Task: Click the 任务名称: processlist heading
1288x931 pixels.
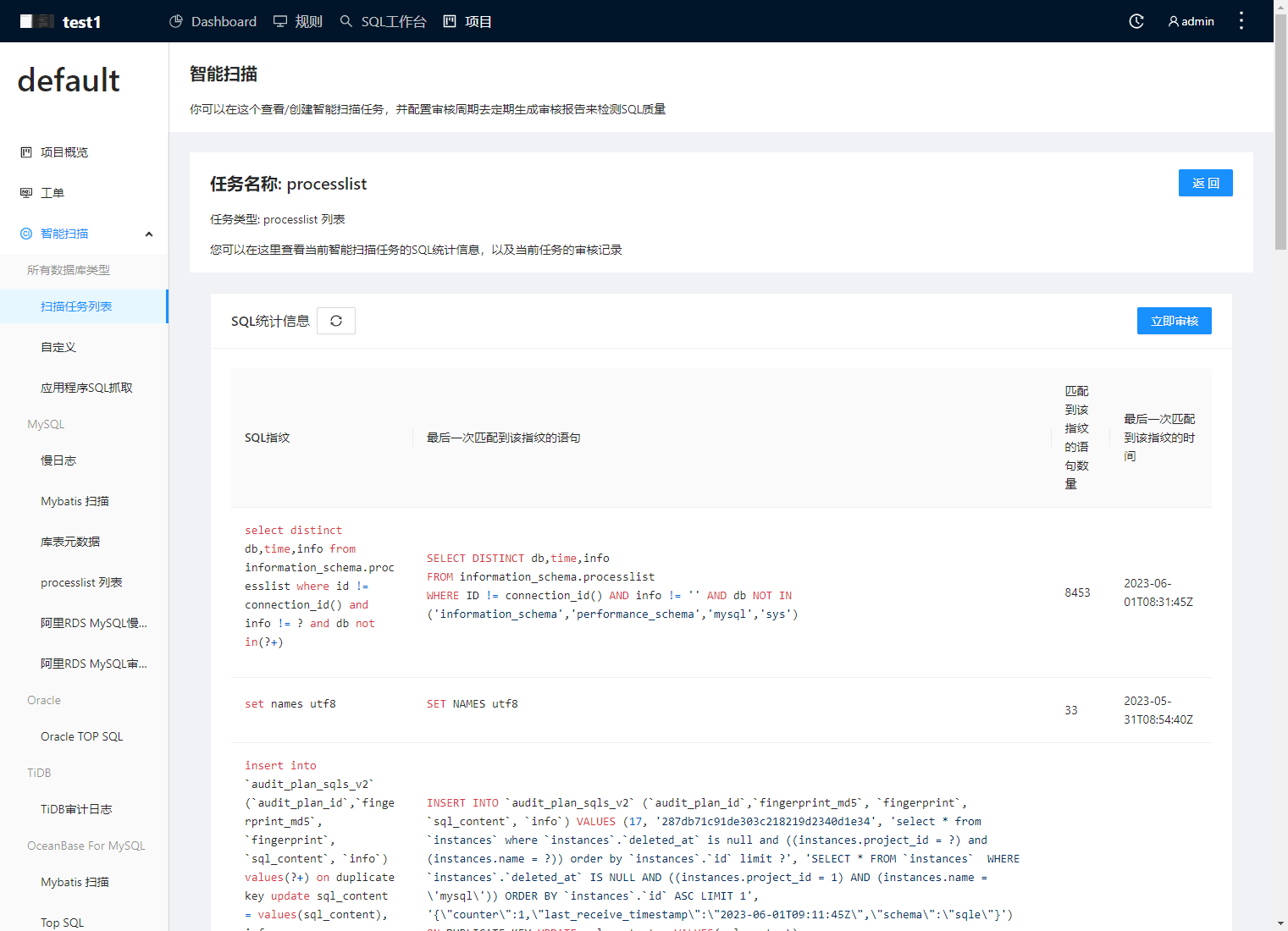Action: point(289,184)
